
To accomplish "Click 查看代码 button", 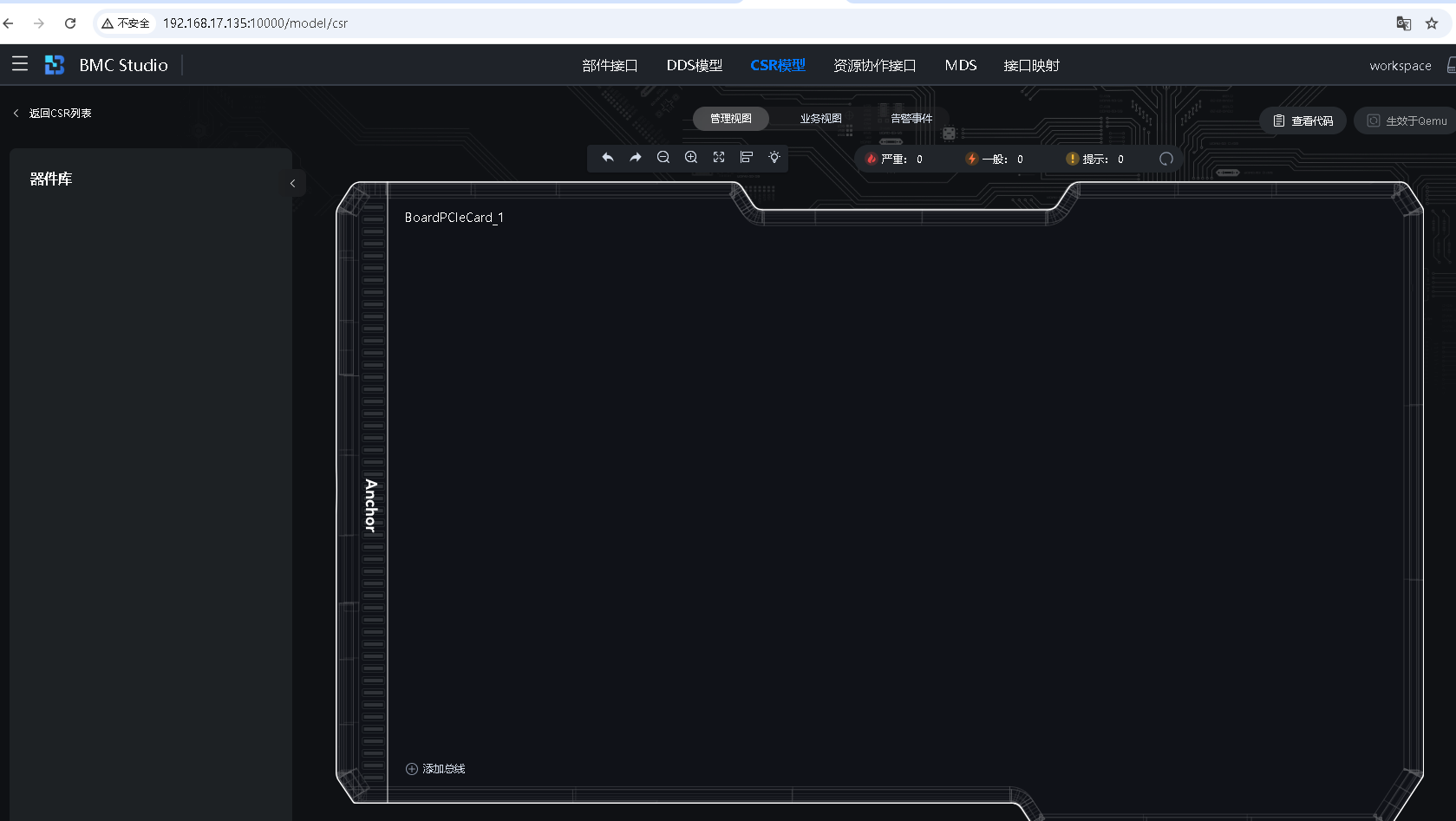I will coord(1303,121).
